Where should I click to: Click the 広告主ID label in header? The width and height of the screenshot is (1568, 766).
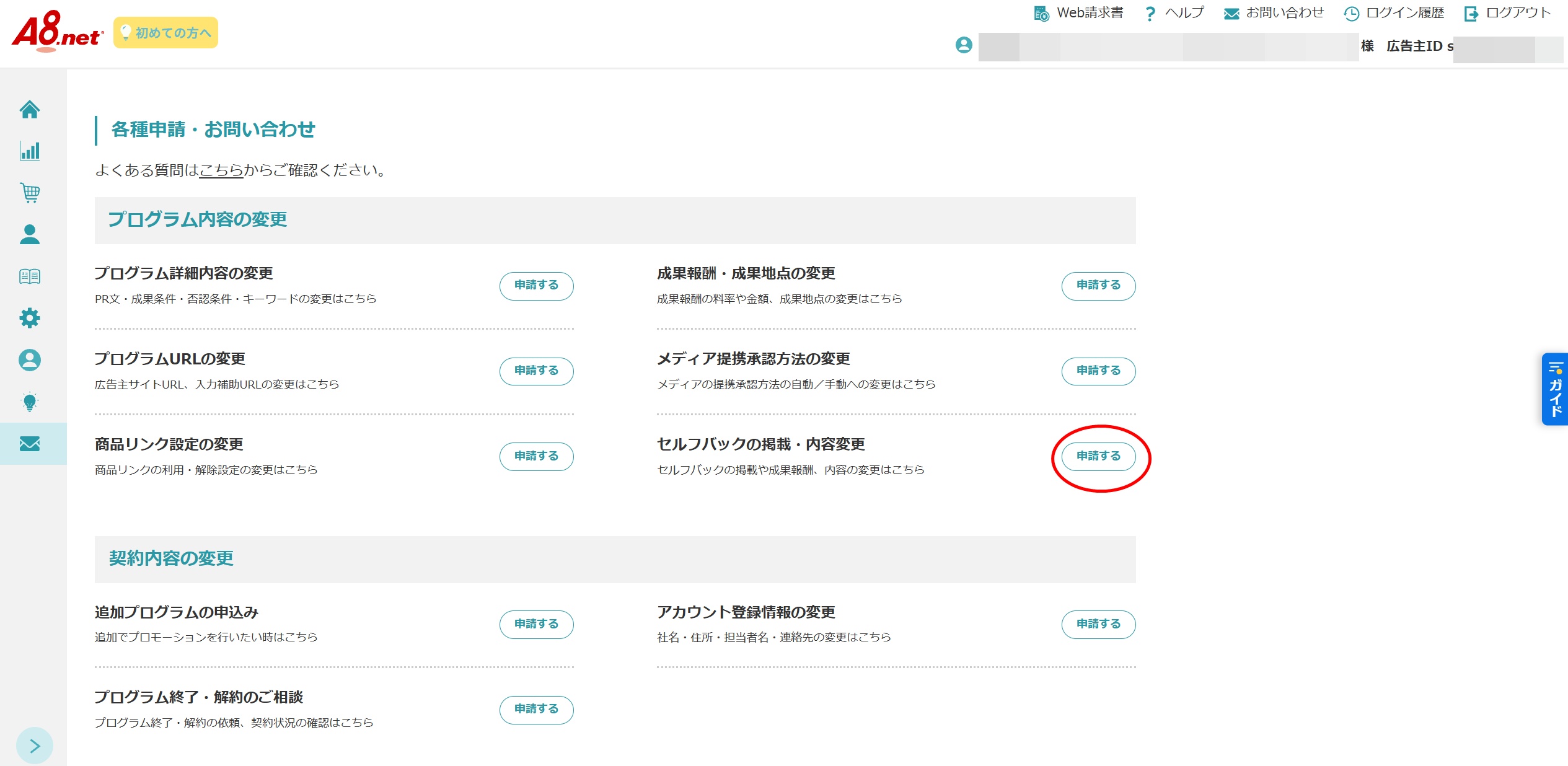(1415, 46)
